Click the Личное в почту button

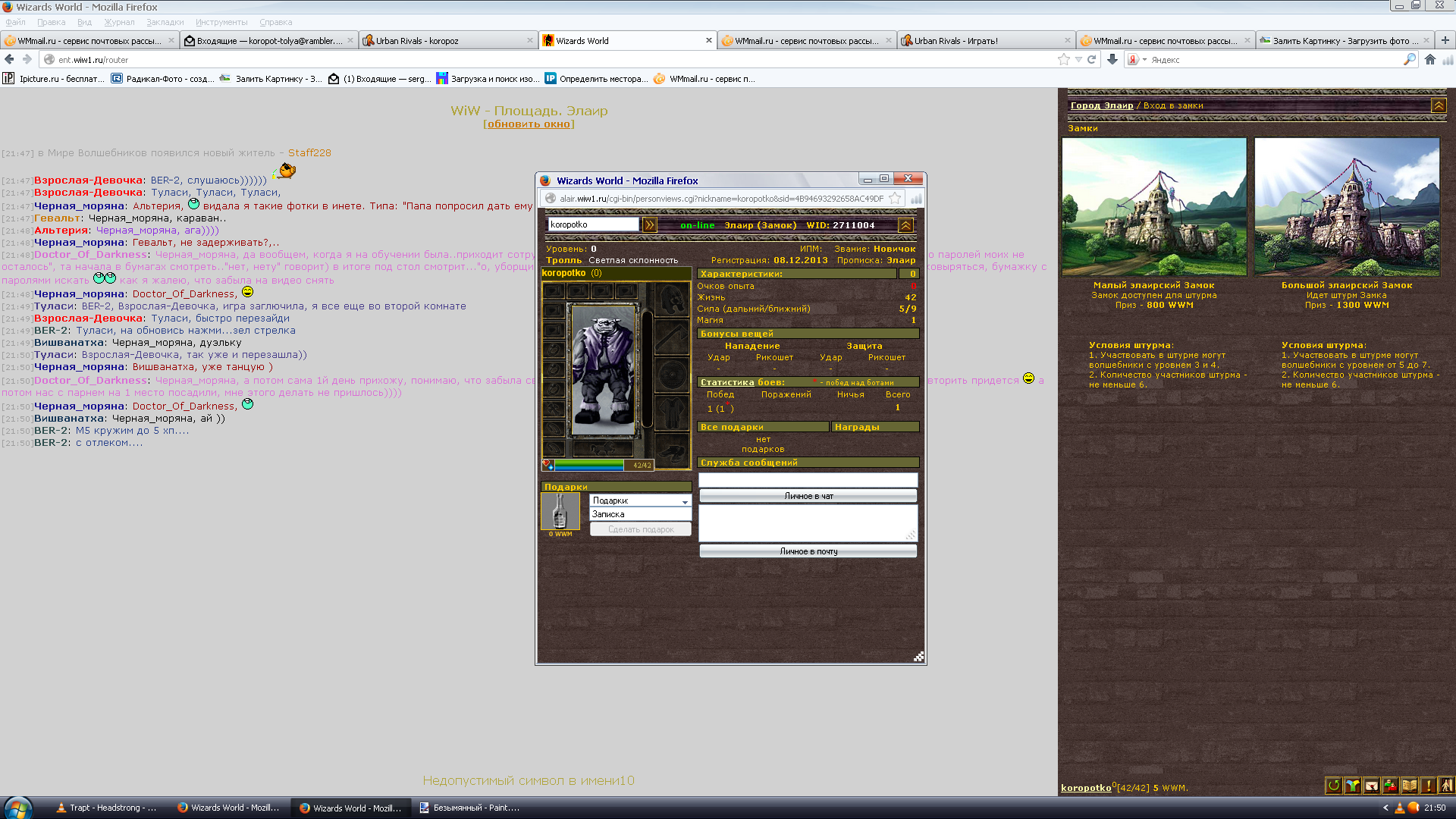[x=808, y=551]
